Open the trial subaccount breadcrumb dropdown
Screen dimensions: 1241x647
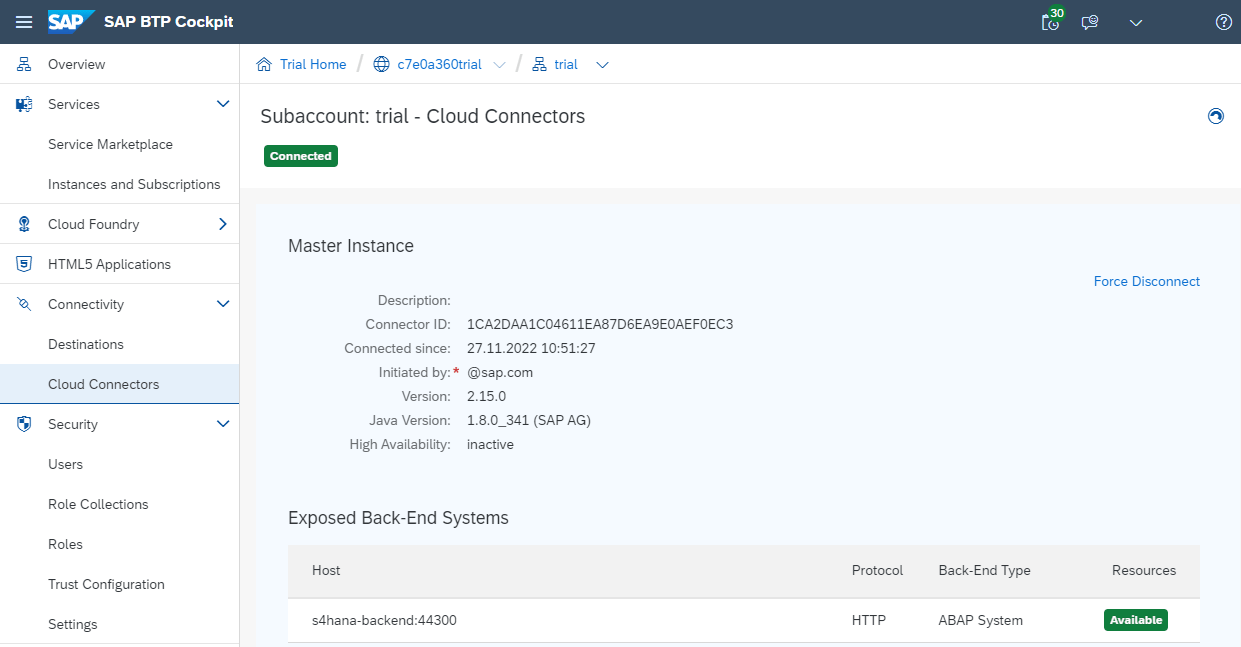[602, 65]
